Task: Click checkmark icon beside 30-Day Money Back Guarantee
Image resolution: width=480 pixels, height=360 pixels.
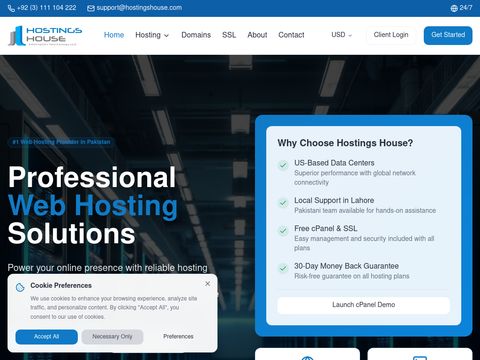Action: [283, 268]
